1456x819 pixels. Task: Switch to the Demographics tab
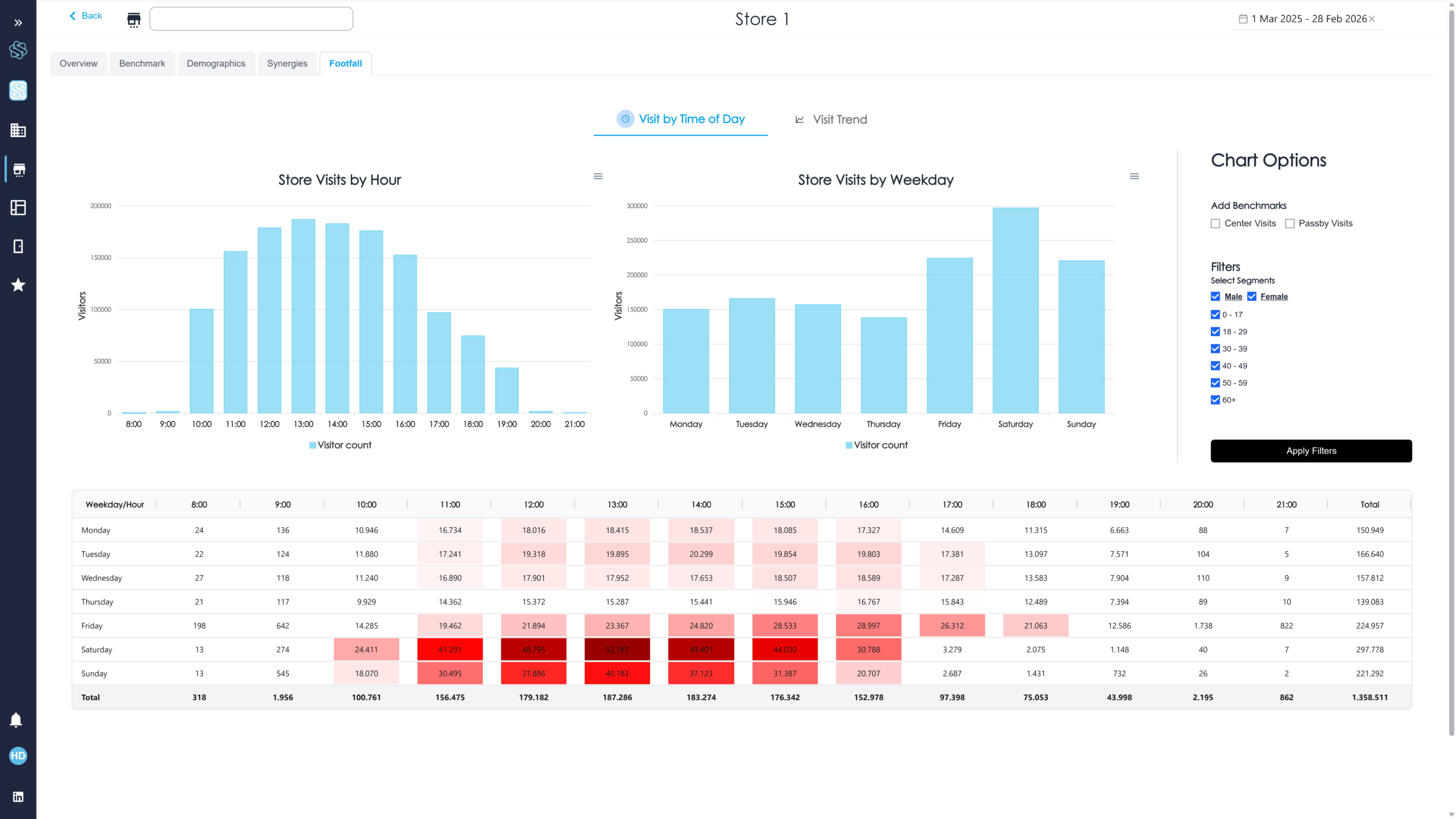coord(216,64)
